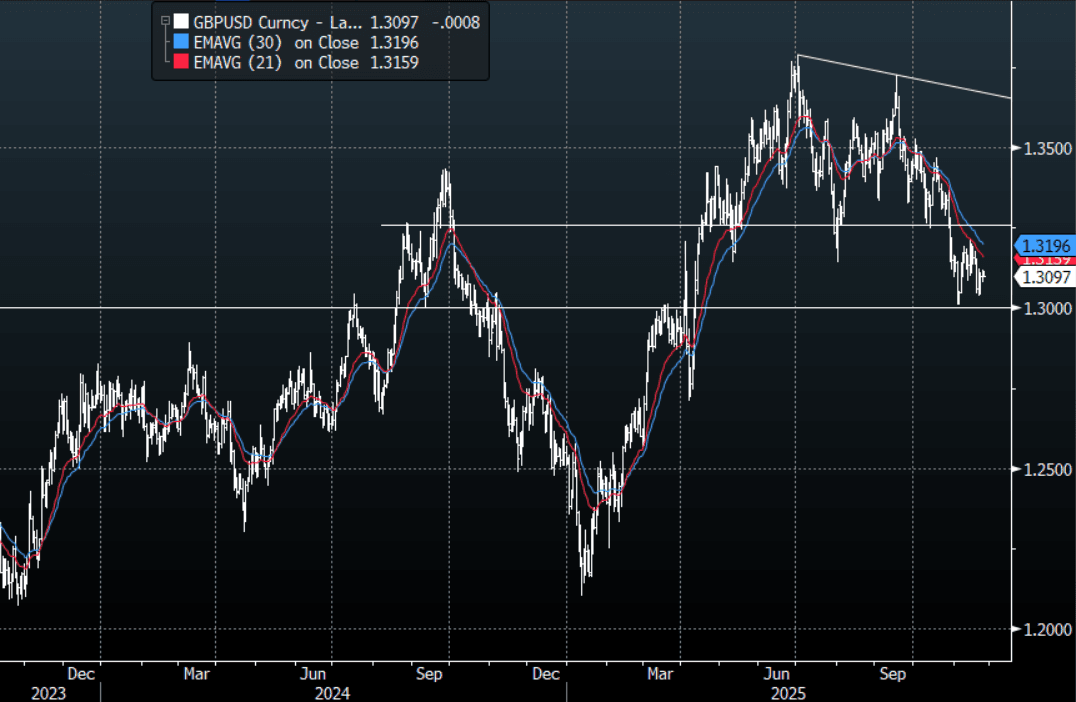Click the 1.2000 label on the price axis
Screen dimensions: 1076x702
[1044, 629]
